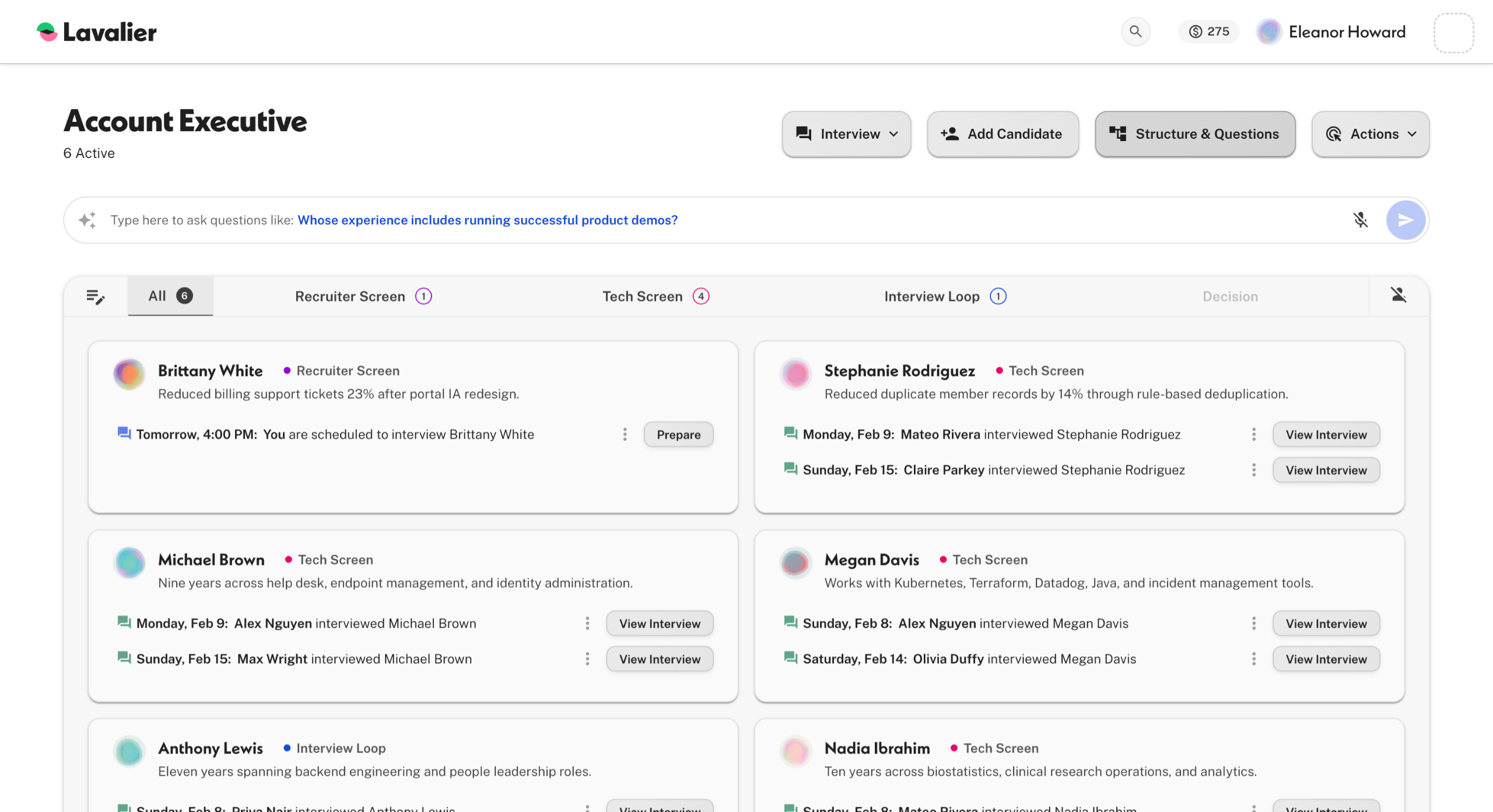Open more options for Max Wright interview

[x=587, y=659]
